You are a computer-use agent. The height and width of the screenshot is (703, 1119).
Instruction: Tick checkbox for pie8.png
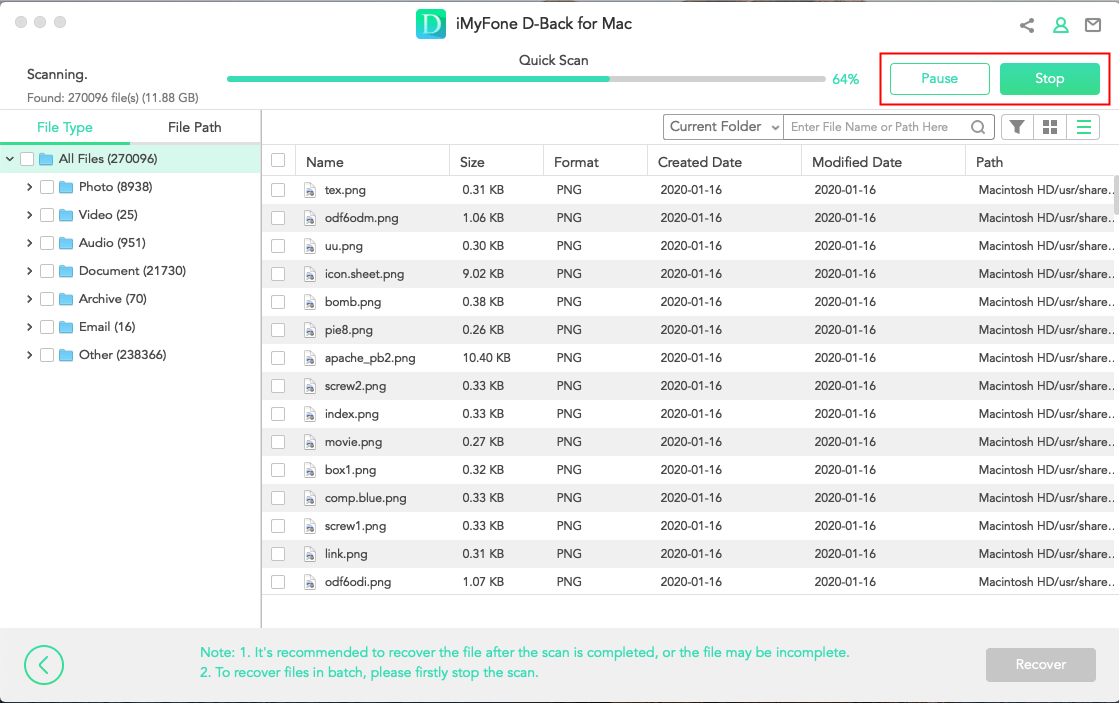tap(278, 330)
